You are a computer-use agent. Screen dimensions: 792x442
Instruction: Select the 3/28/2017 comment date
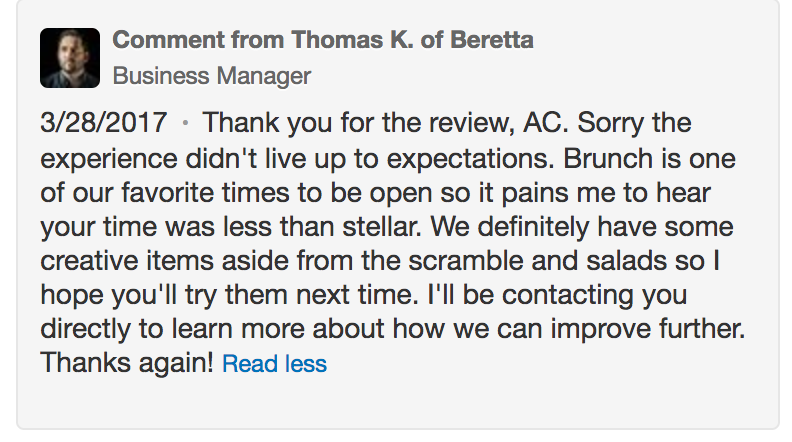click(104, 123)
